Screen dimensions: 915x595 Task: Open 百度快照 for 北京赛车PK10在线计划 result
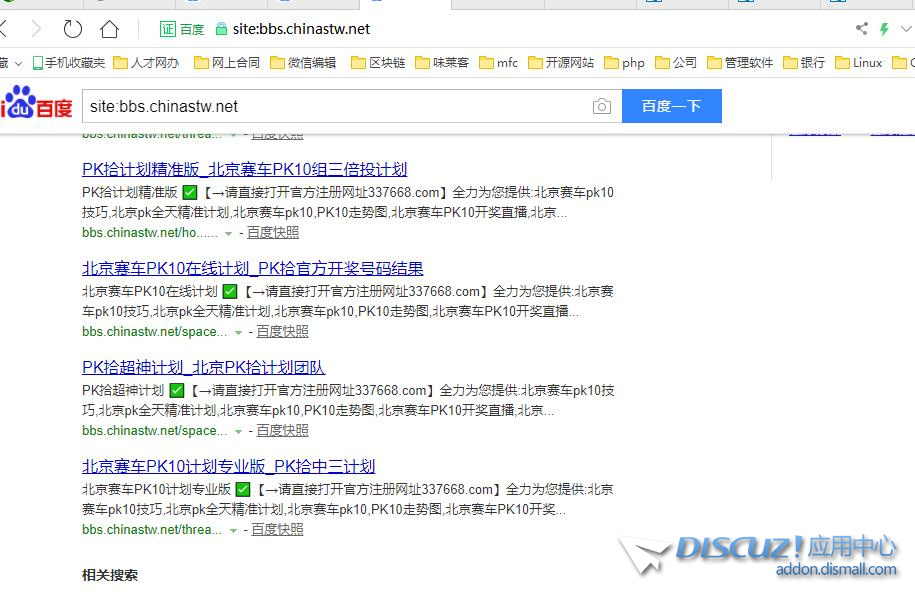(x=282, y=332)
